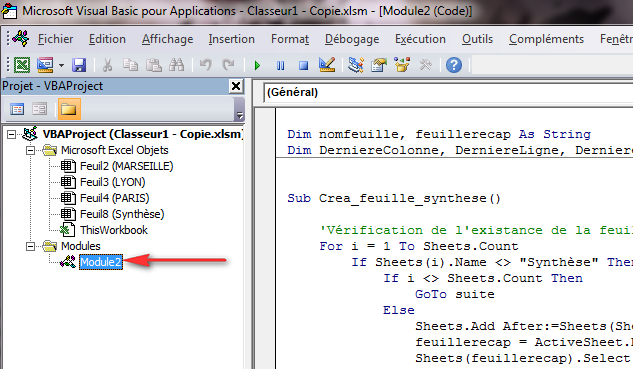The width and height of the screenshot is (633, 369).
Task: Select ThisWorkbook in project tree
Action: pos(114,230)
